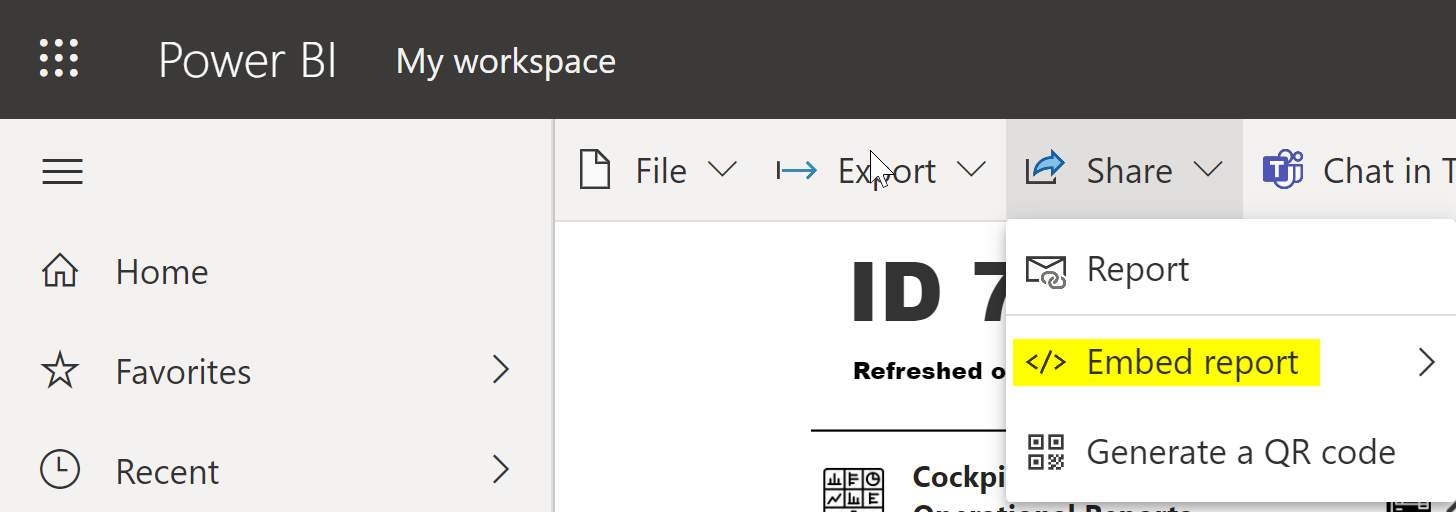
Task: Click the File document icon
Action: (x=596, y=170)
